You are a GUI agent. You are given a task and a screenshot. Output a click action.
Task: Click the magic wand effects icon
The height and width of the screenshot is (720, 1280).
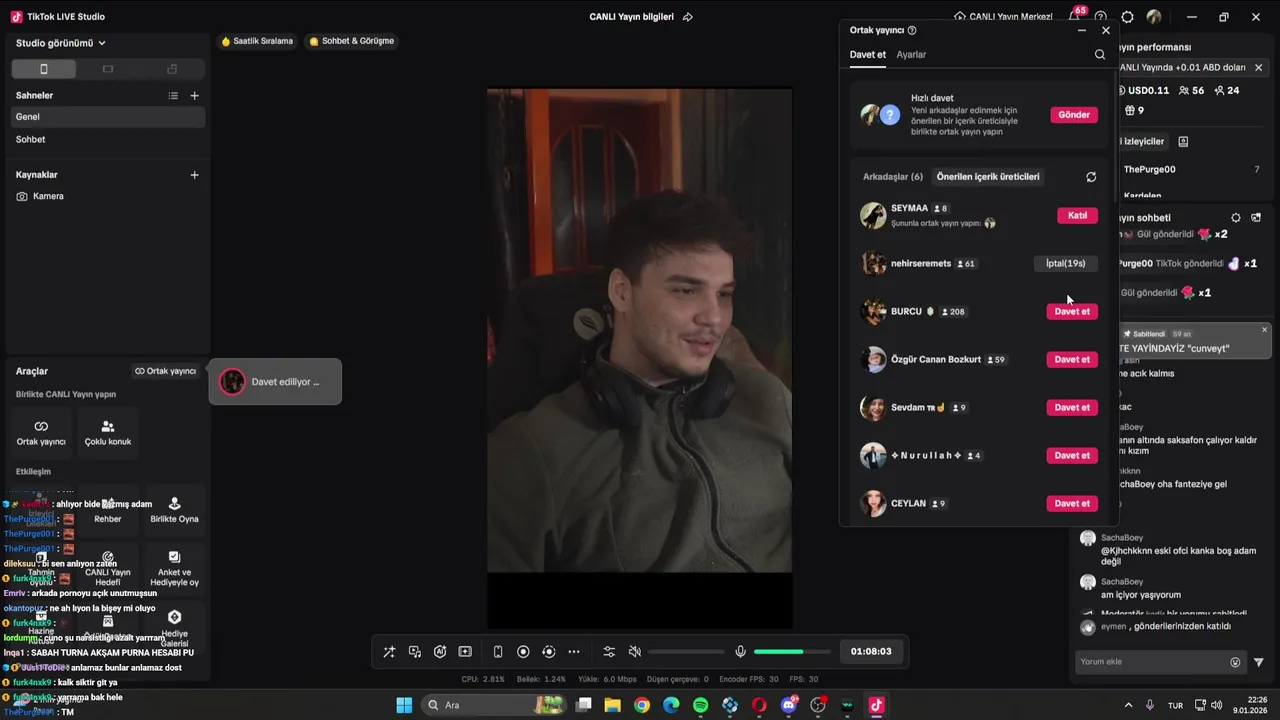[x=389, y=652]
